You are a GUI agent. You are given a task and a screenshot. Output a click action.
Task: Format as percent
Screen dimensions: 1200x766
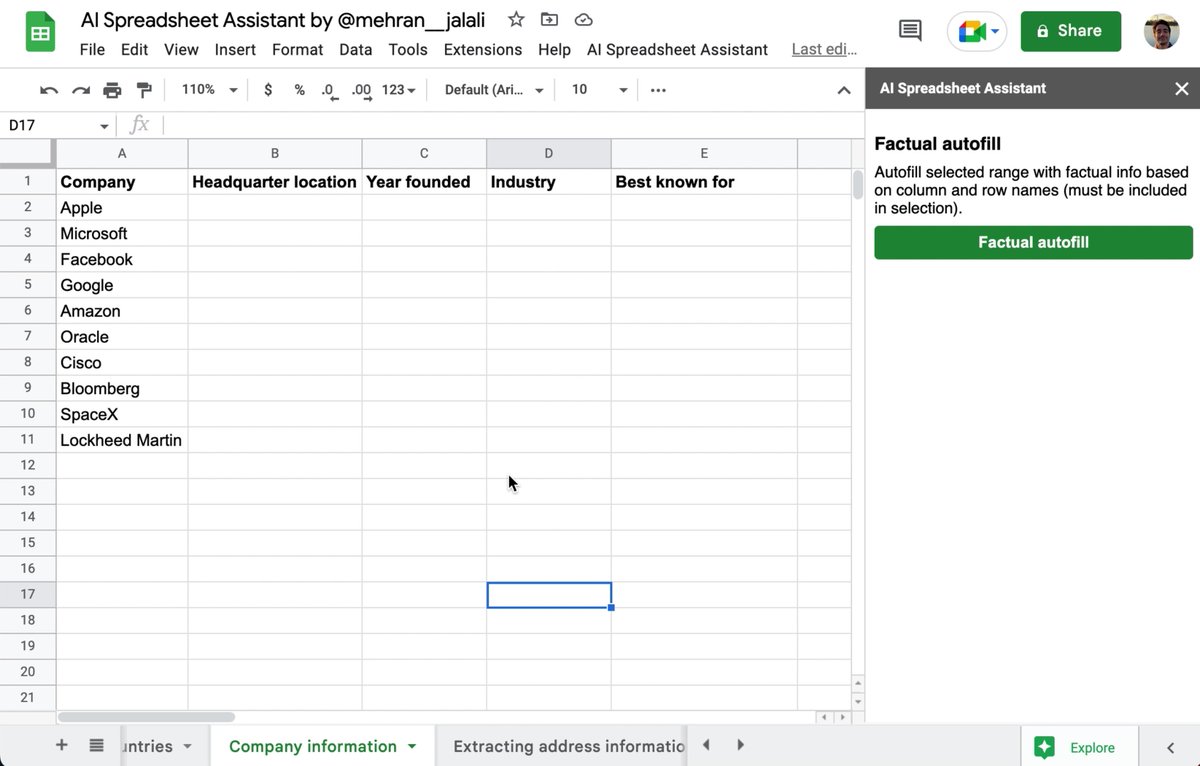pos(299,90)
